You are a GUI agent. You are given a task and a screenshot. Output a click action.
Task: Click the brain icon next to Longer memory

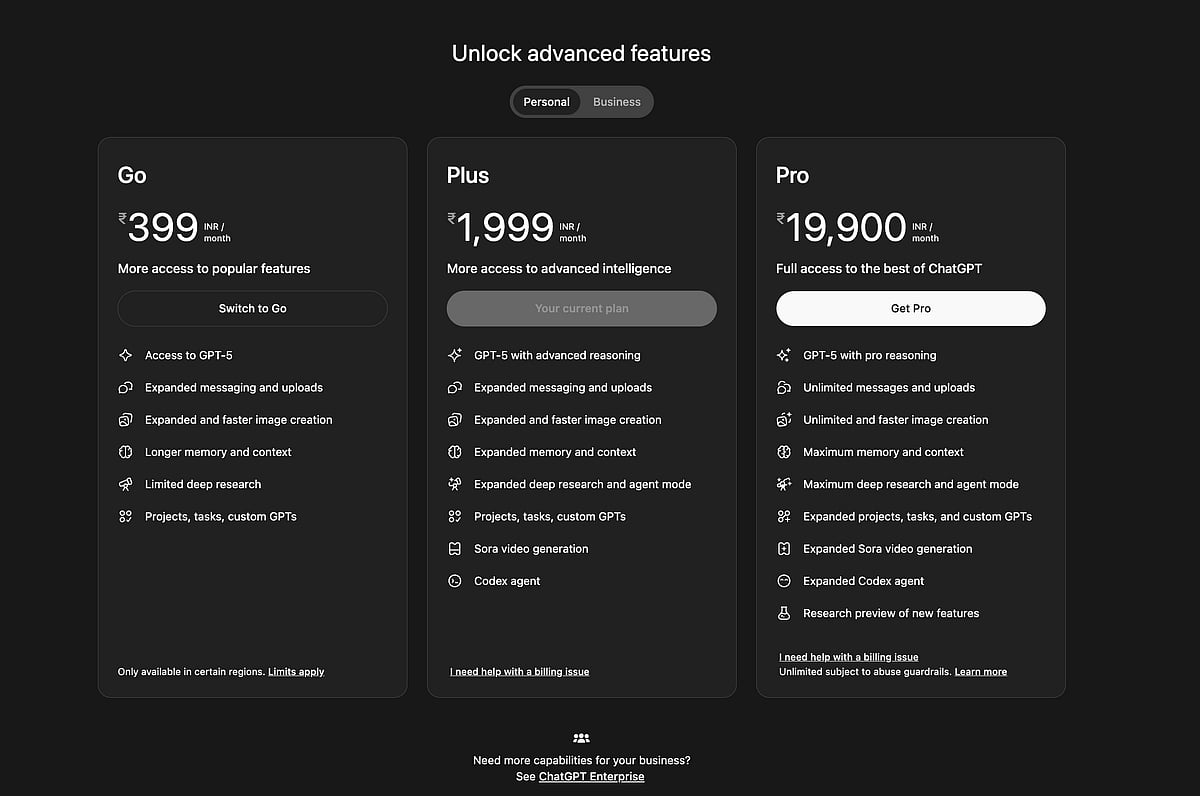(x=125, y=452)
